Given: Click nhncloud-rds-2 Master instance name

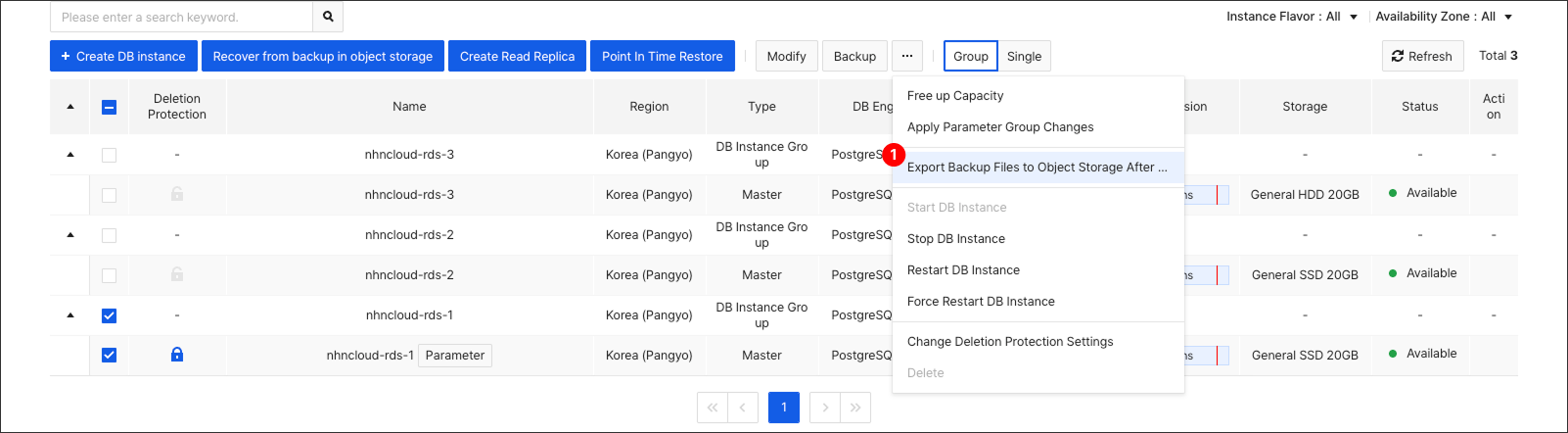Looking at the screenshot, I should [409, 275].
